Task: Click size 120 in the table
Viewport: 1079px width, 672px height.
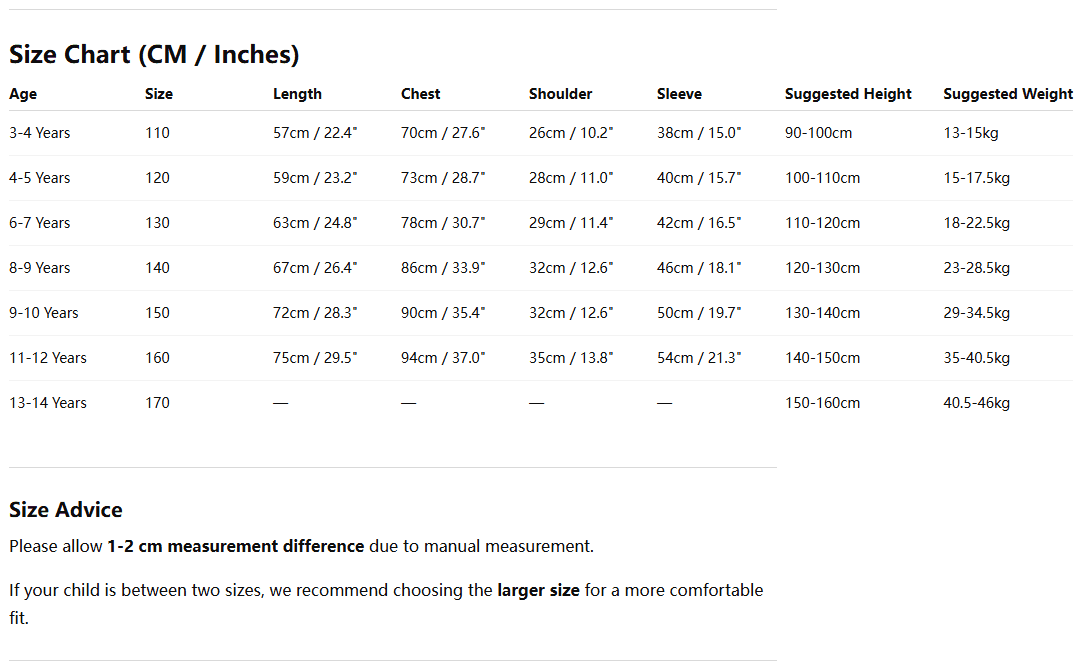Action: click(158, 178)
